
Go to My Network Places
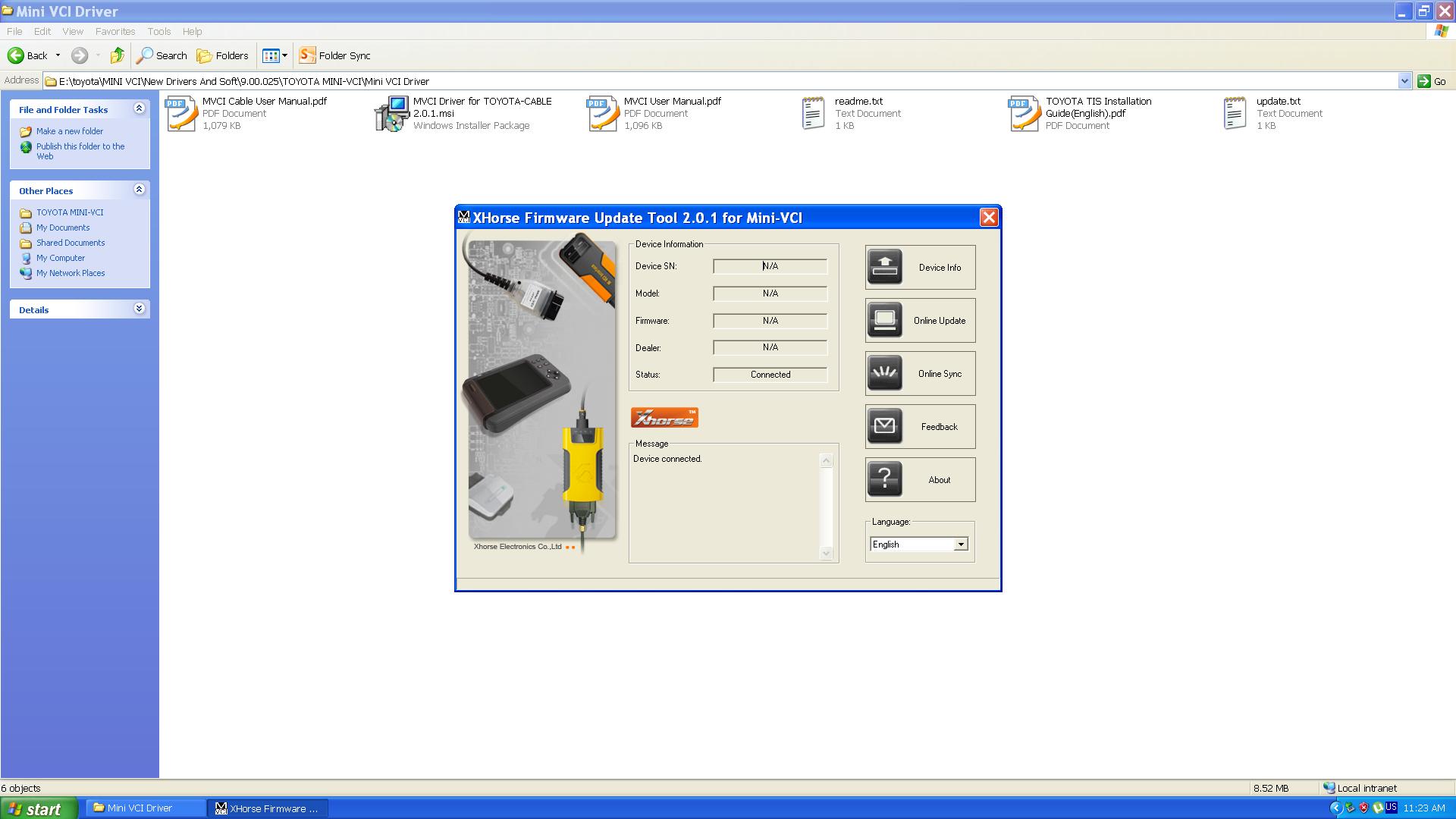click(71, 273)
